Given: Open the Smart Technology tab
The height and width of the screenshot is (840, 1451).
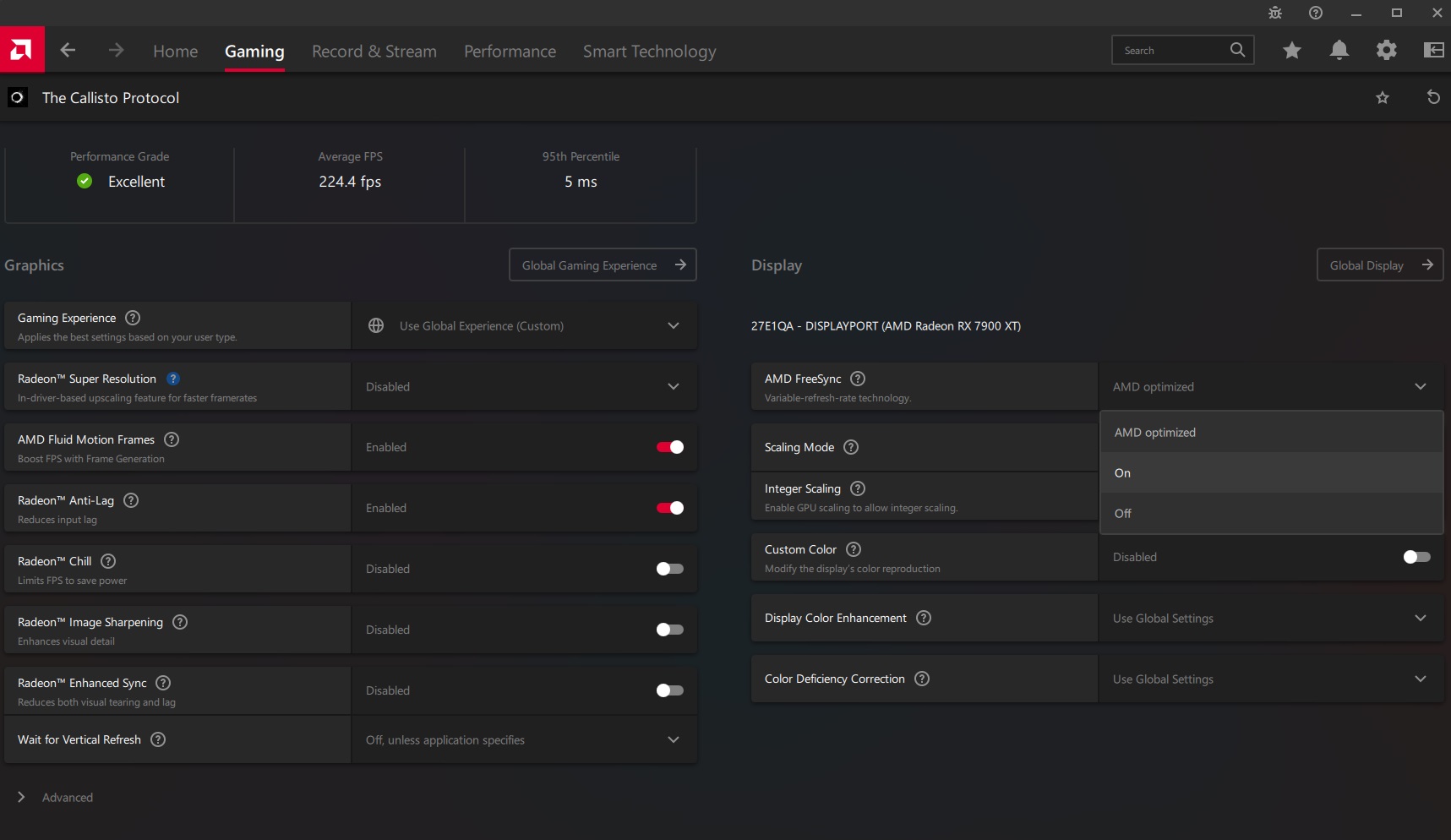Looking at the screenshot, I should tap(650, 52).
